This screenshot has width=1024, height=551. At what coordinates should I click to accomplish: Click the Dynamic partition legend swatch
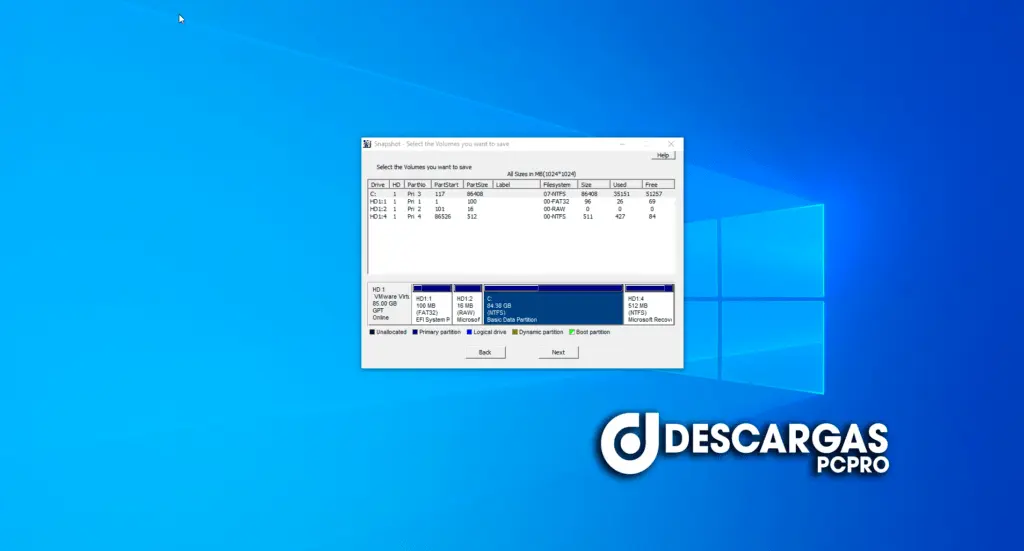point(515,332)
